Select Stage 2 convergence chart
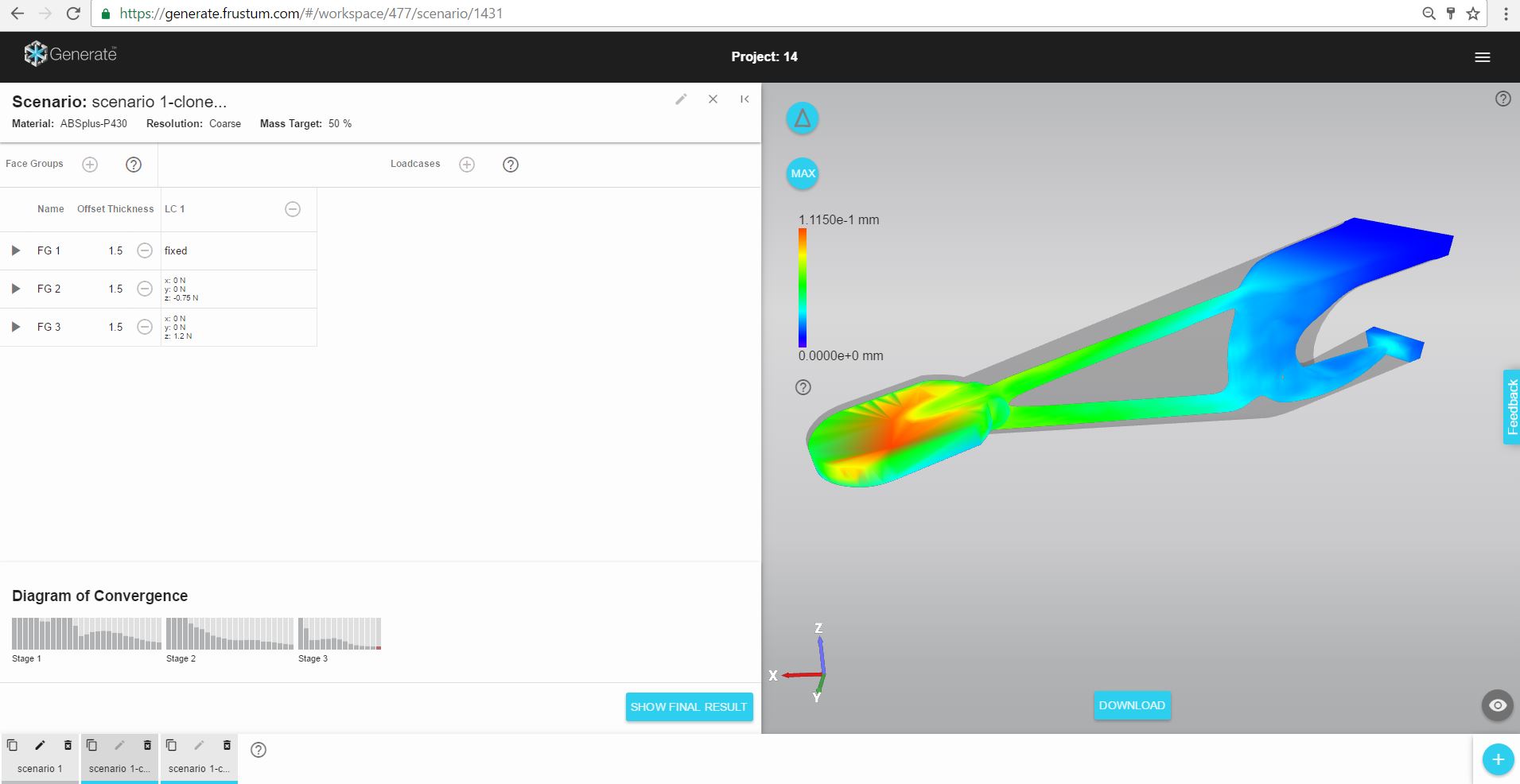This screenshot has width=1520, height=784. tap(230, 634)
